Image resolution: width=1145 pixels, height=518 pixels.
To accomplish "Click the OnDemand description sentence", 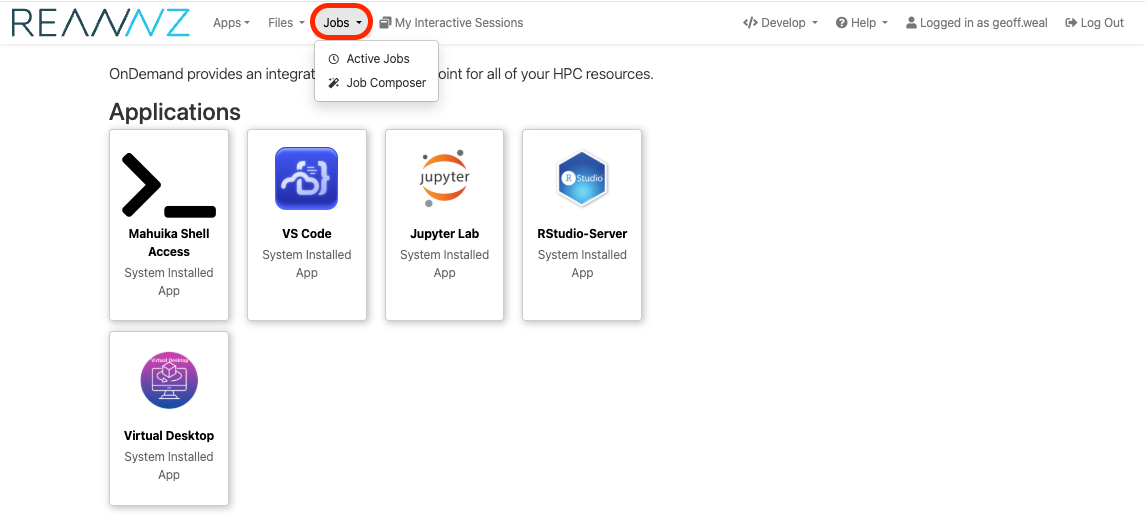I will coord(381,74).
